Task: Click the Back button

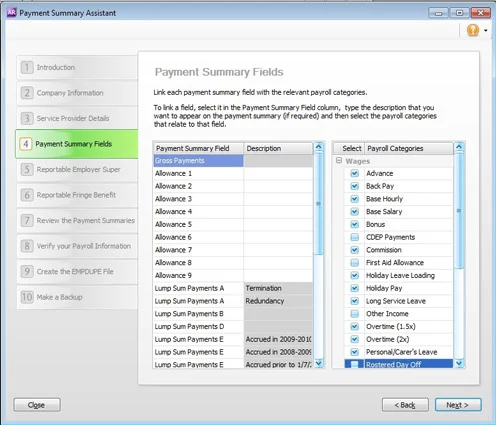Action: [405, 405]
